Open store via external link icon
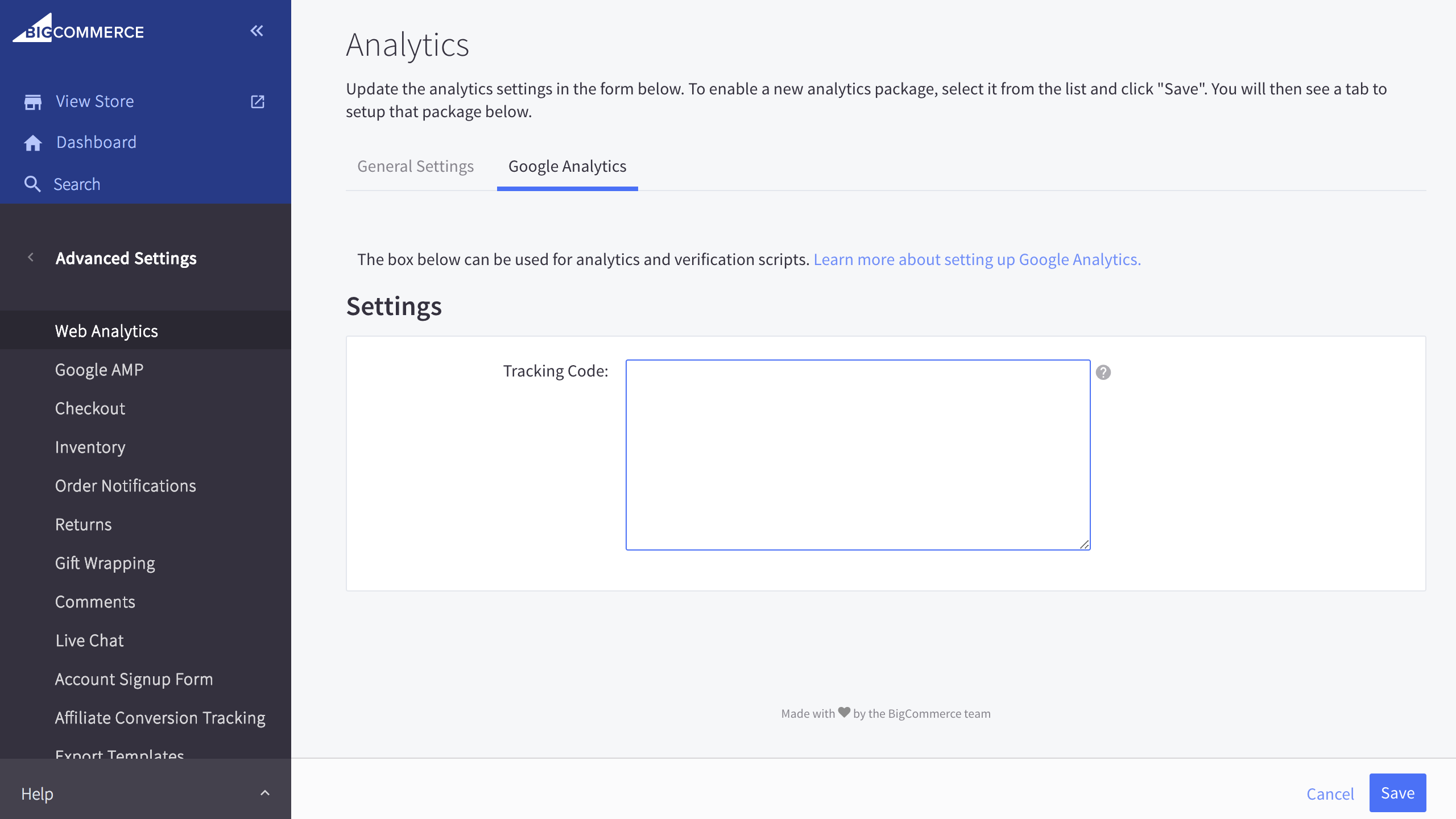This screenshot has width=1456, height=819. (x=258, y=102)
